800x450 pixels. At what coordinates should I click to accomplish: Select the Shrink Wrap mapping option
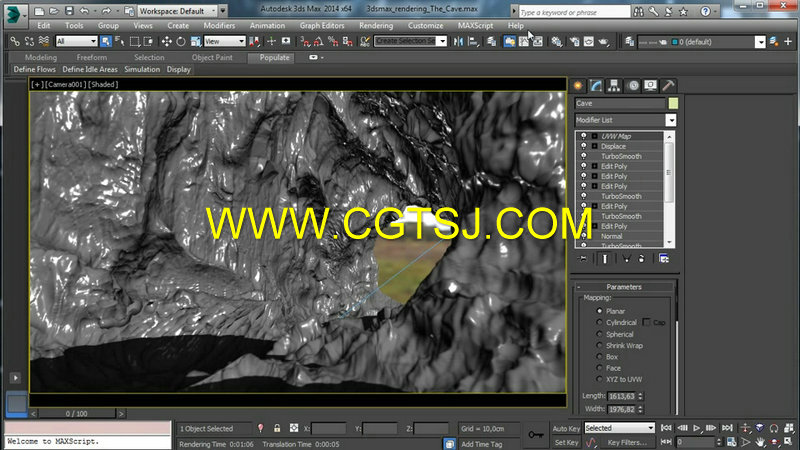pyautogui.click(x=599, y=345)
